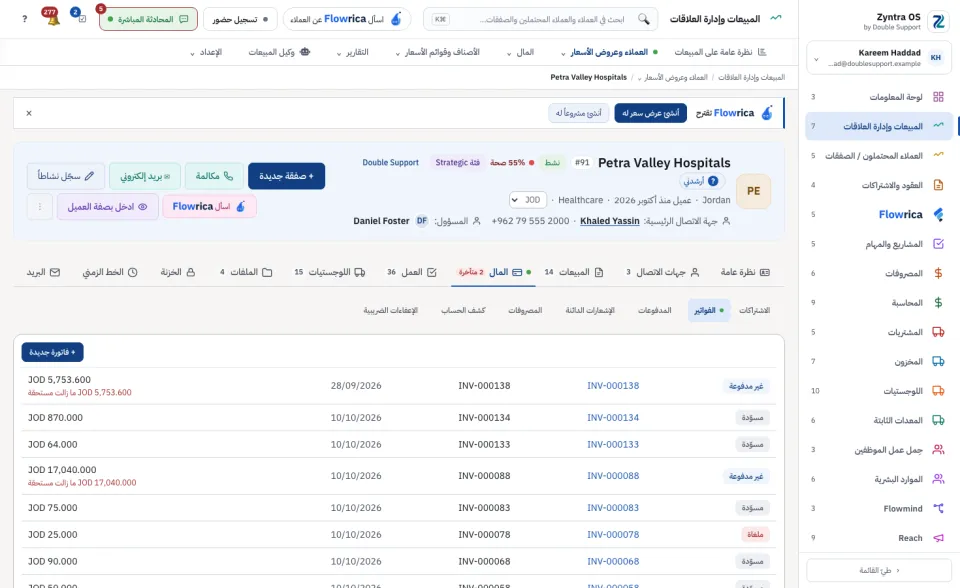Open العملاء المحتملون / الصفقات in sidebar
This screenshot has height=588, width=960.
(x=879, y=156)
